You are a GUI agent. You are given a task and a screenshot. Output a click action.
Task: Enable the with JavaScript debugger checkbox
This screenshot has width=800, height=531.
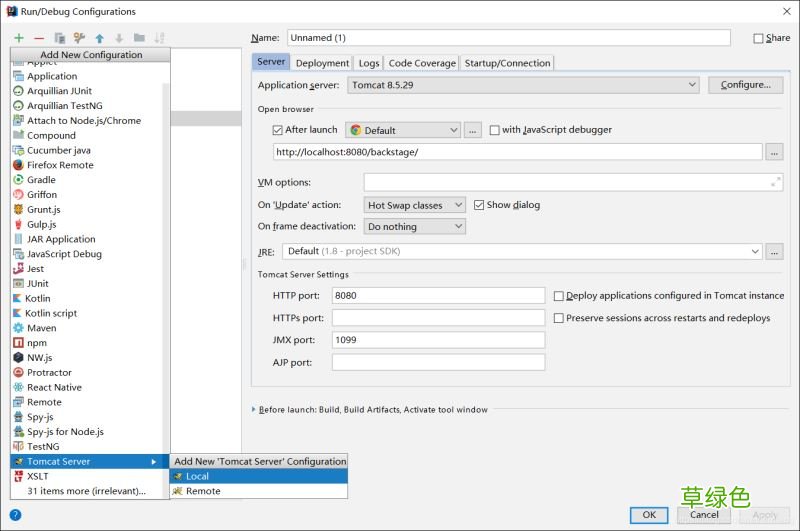(495, 130)
